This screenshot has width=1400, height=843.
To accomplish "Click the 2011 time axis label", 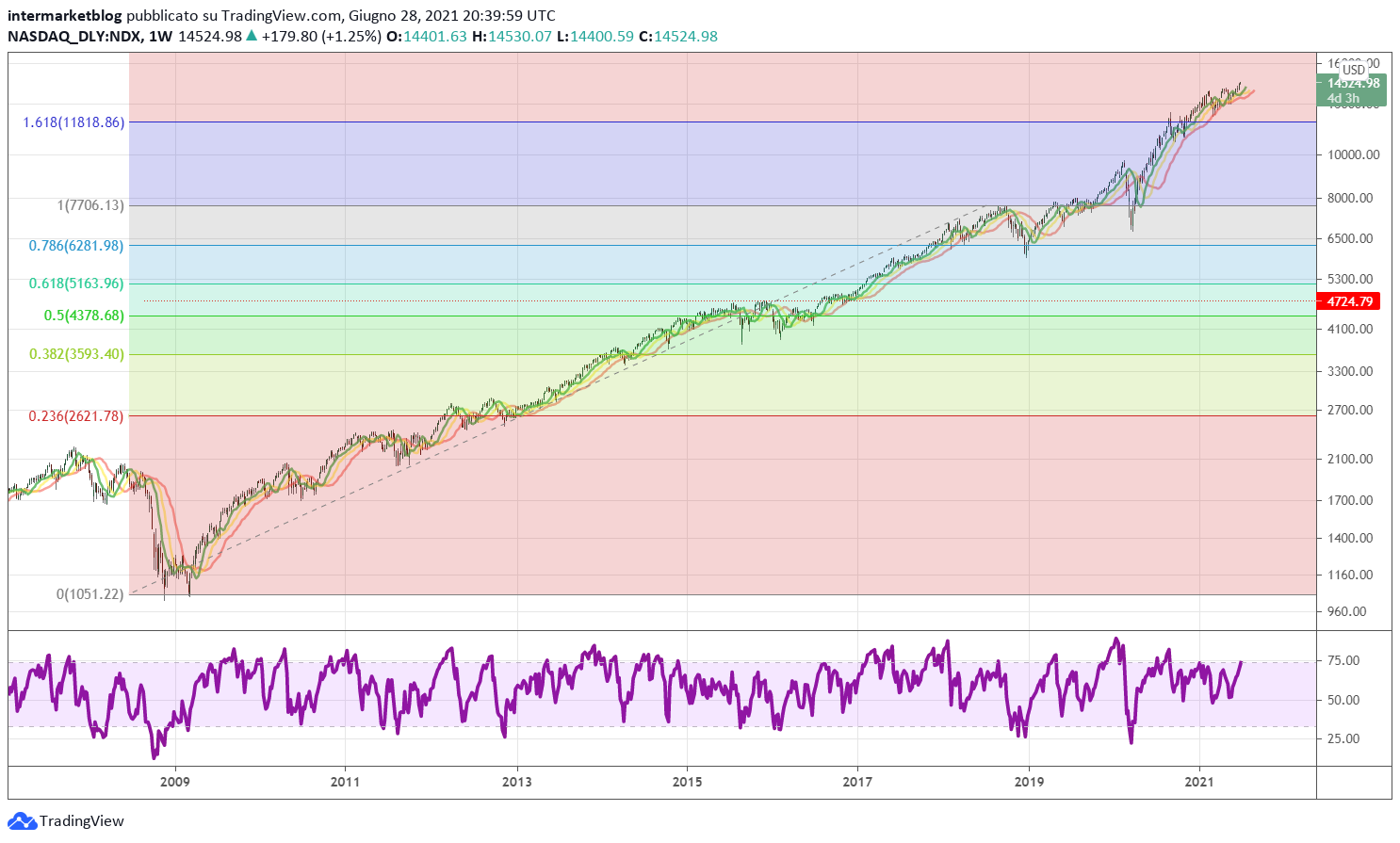I will click(346, 782).
